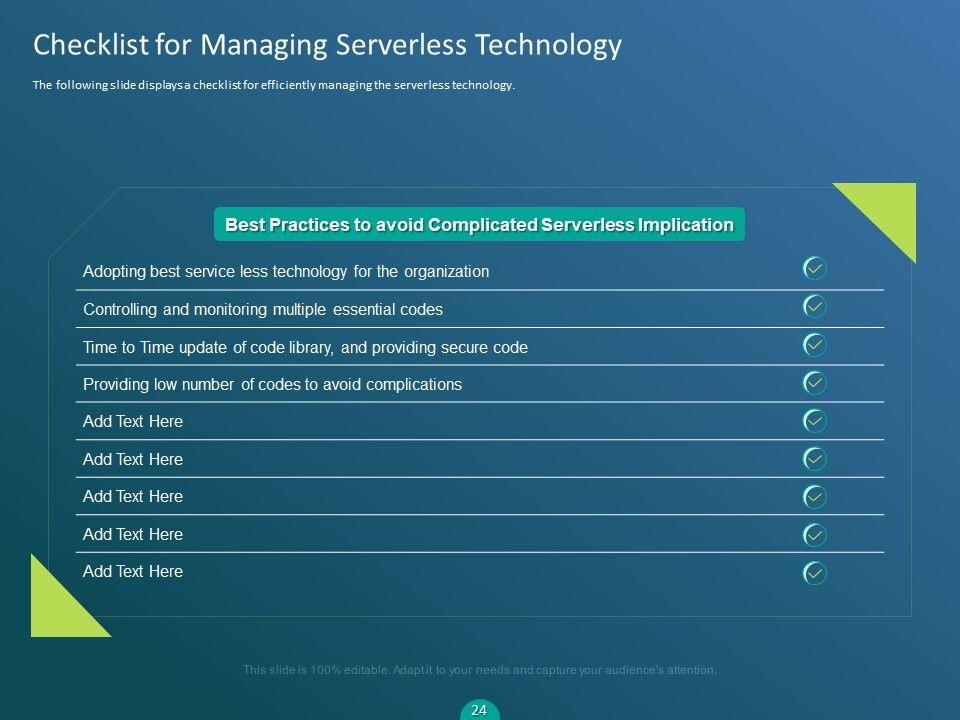Click the green triangle in the top-right corner
The image size is (960, 720).
[x=888, y=210]
